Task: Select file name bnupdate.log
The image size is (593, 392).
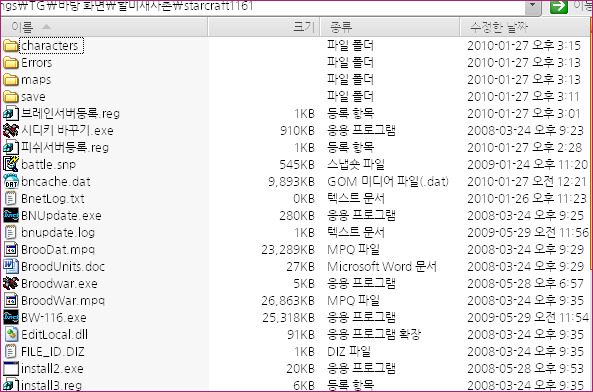Action: 58,232
